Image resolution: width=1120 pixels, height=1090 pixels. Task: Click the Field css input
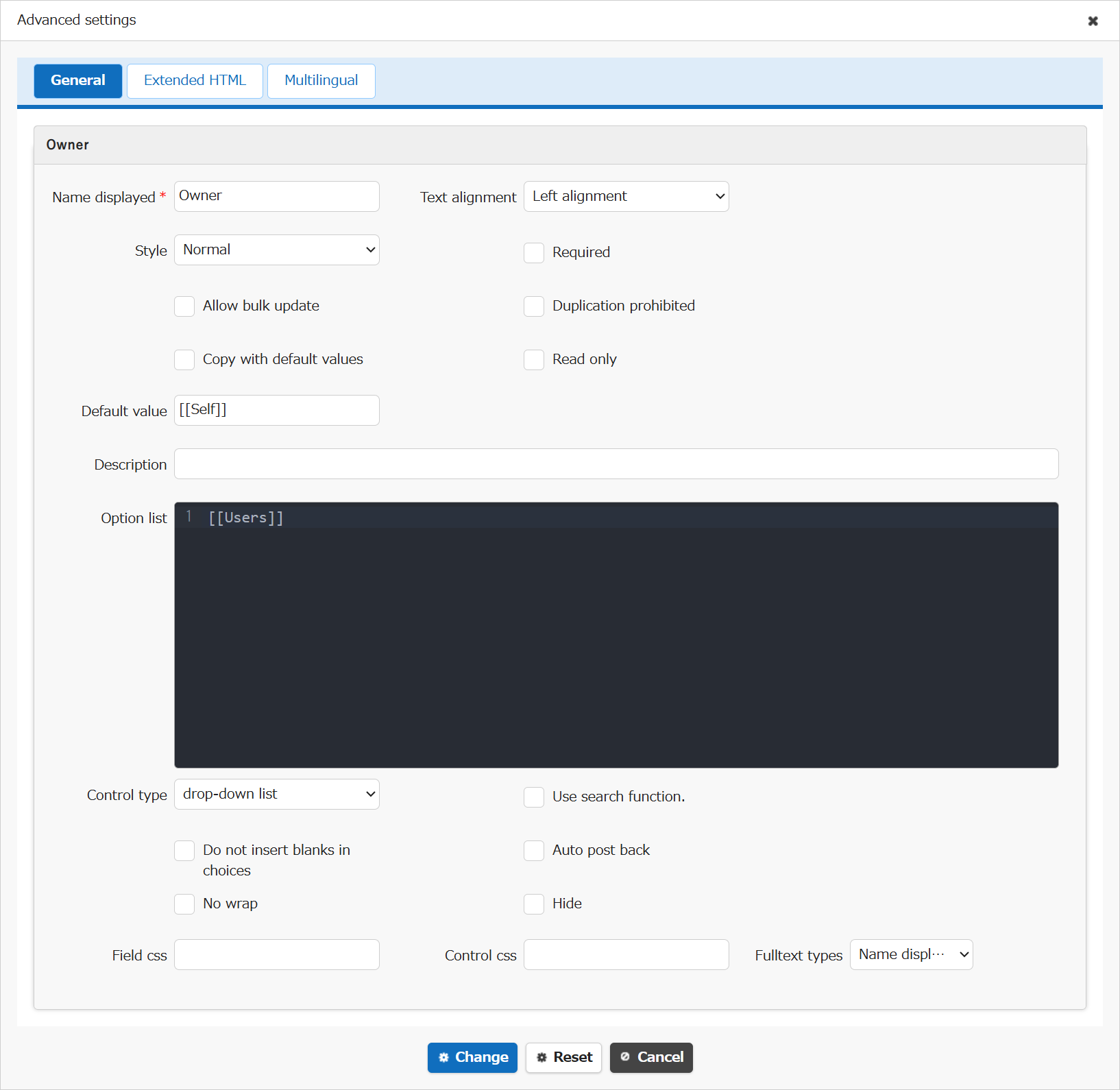coord(277,954)
